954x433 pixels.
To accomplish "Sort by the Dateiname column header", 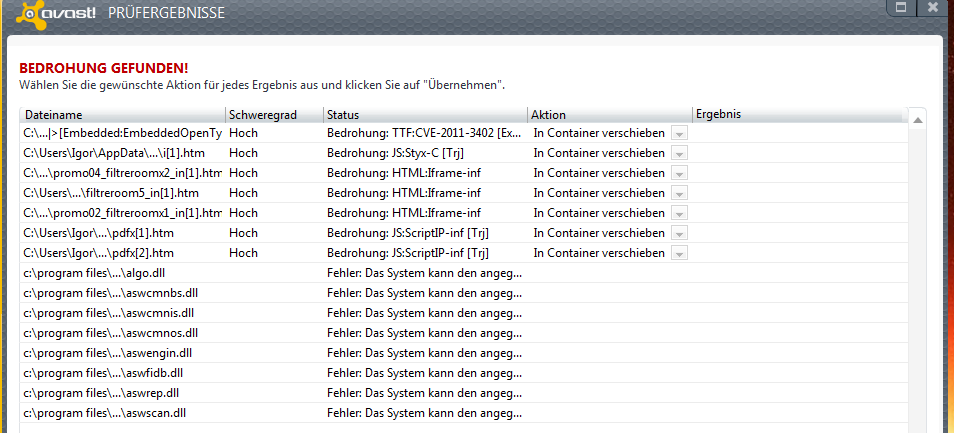I will [x=122, y=115].
